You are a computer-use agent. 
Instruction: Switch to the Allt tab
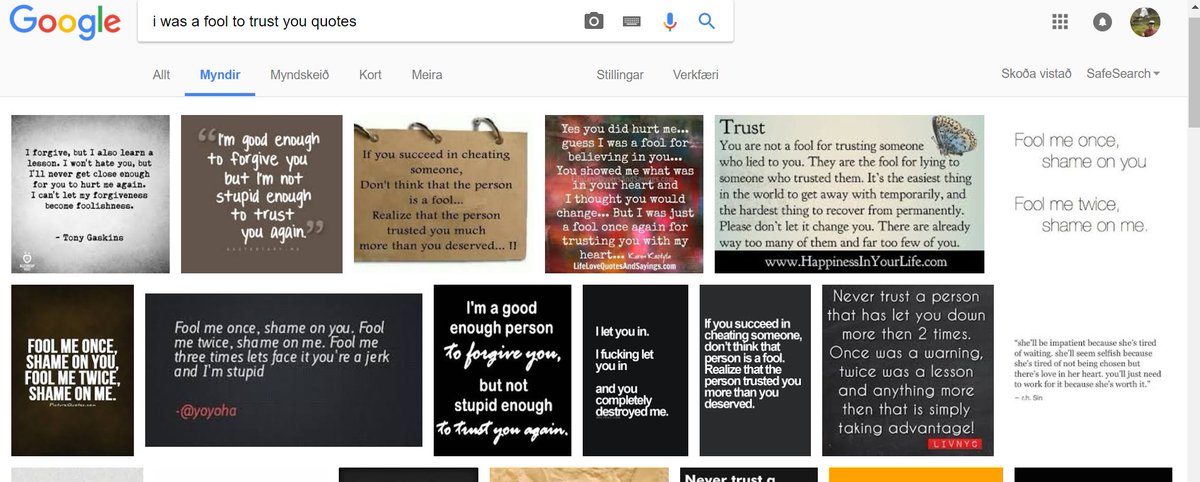click(x=161, y=75)
